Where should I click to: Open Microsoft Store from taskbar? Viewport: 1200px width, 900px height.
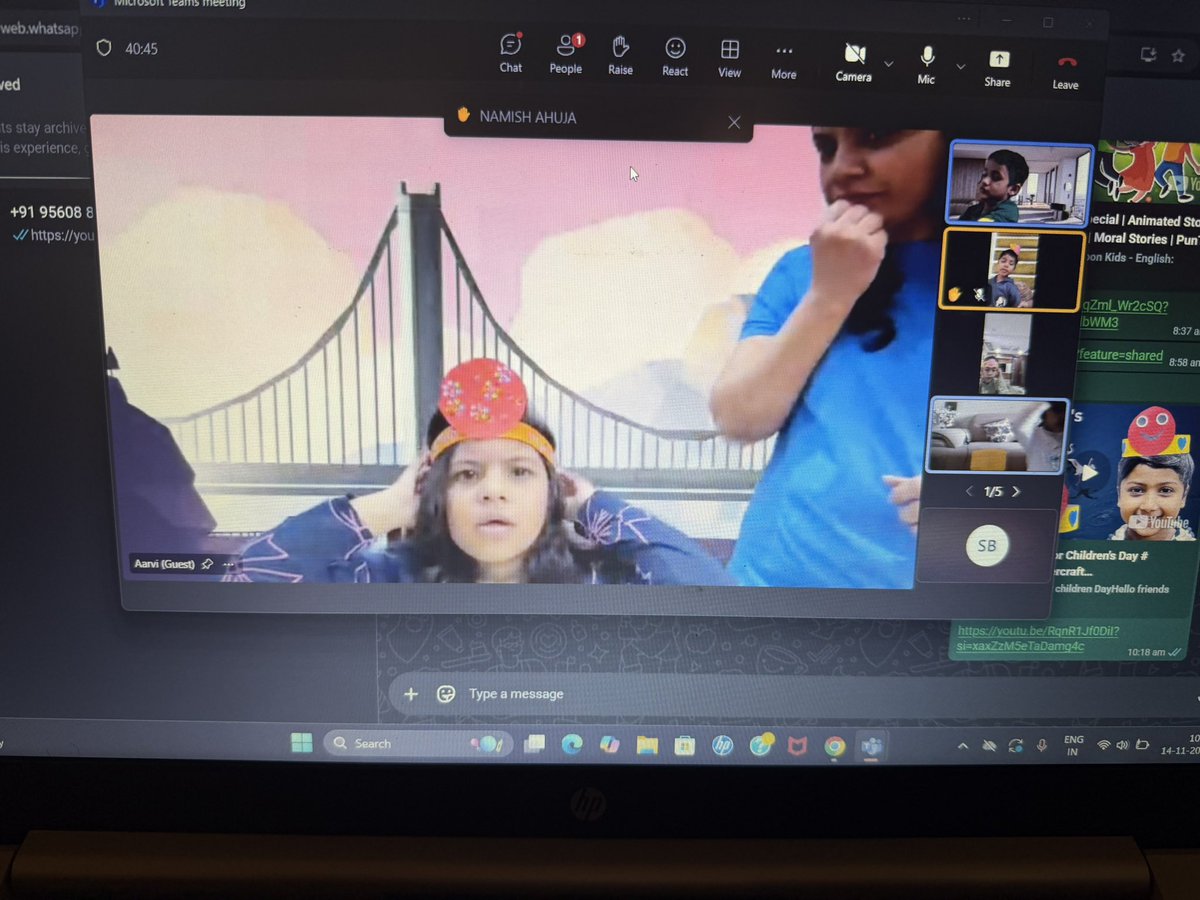[x=684, y=745]
